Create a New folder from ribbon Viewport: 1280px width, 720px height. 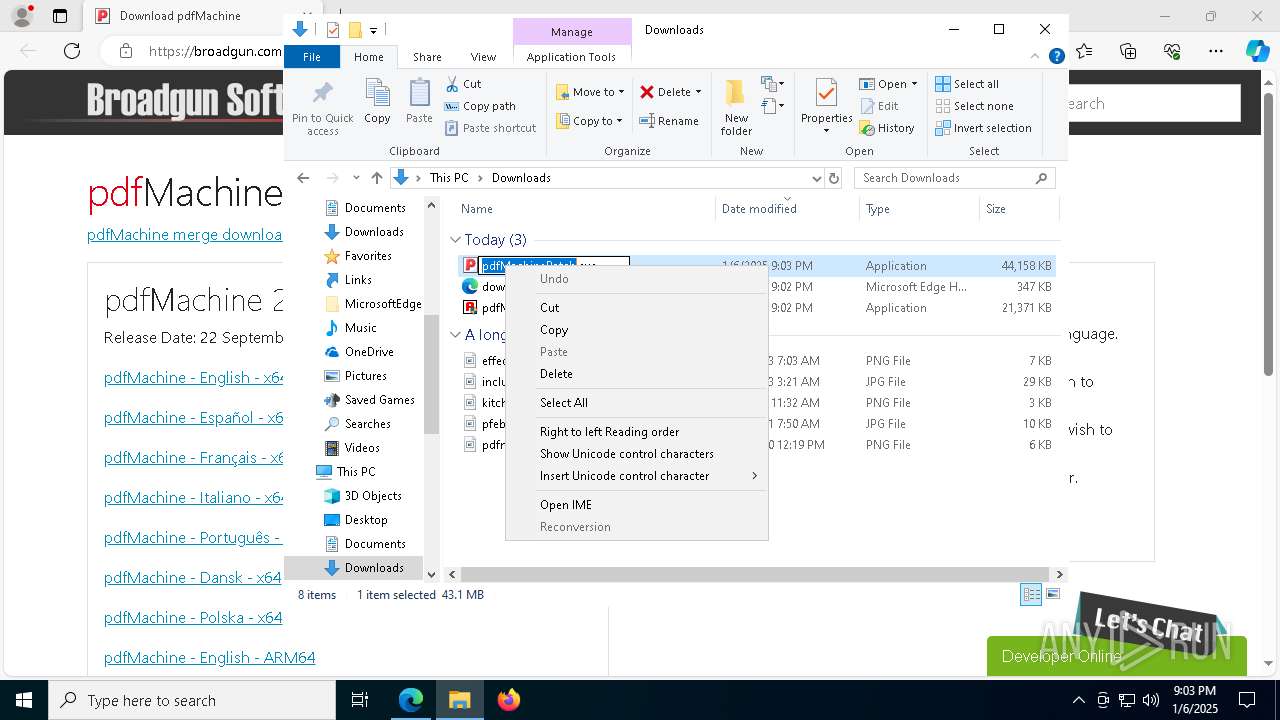[x=736, y=108]
